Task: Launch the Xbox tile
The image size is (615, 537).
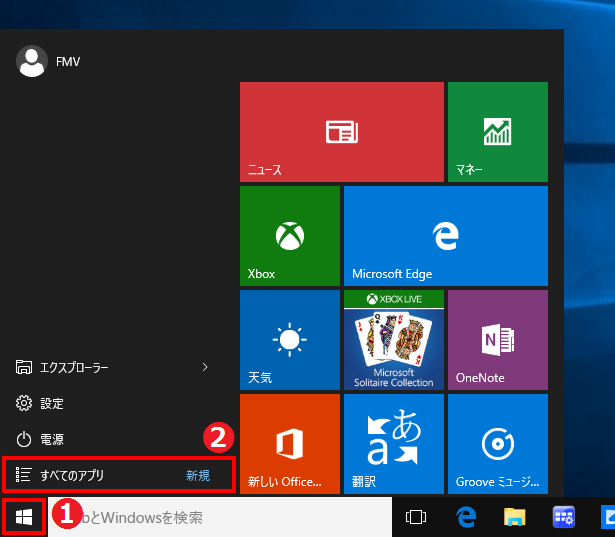Action: coord(290,236)
